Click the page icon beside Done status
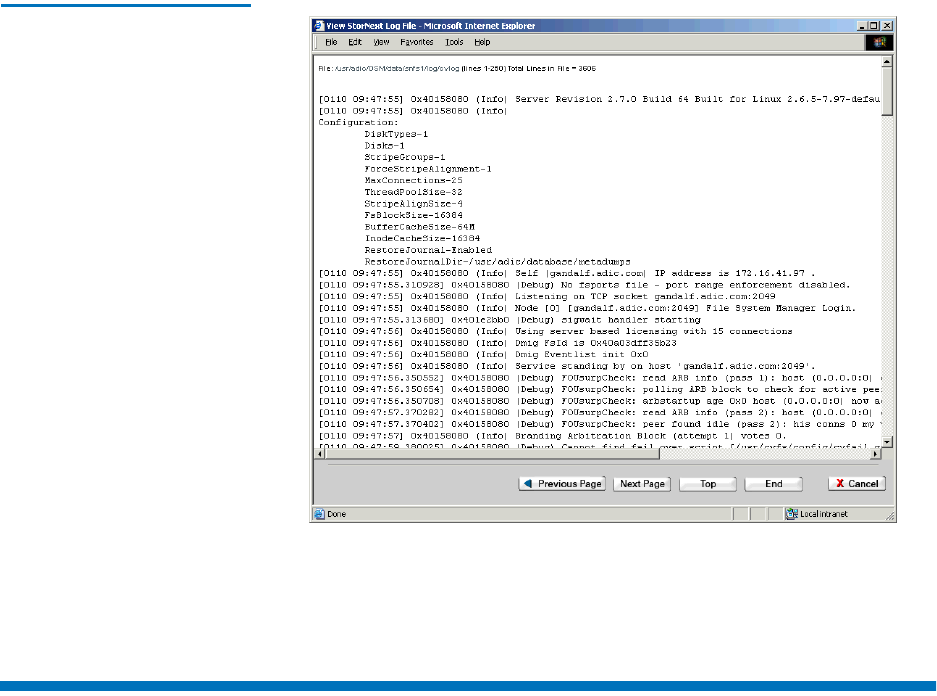This screenshot has height=696, width=937. [x=320, y=514]
